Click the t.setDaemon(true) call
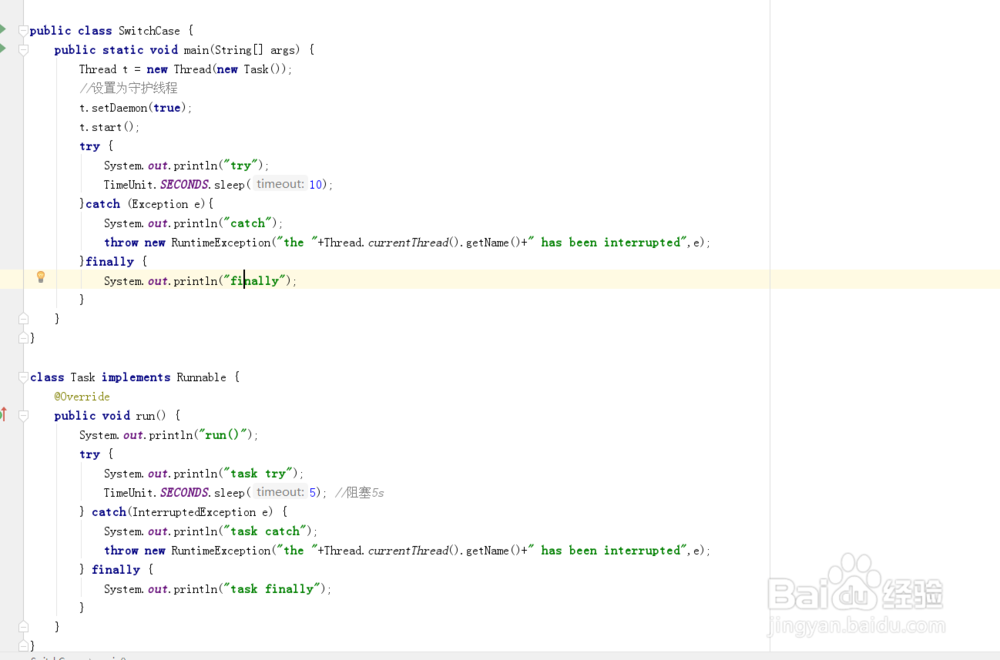Screen dimensions: 1000x660 pos(135,108)
